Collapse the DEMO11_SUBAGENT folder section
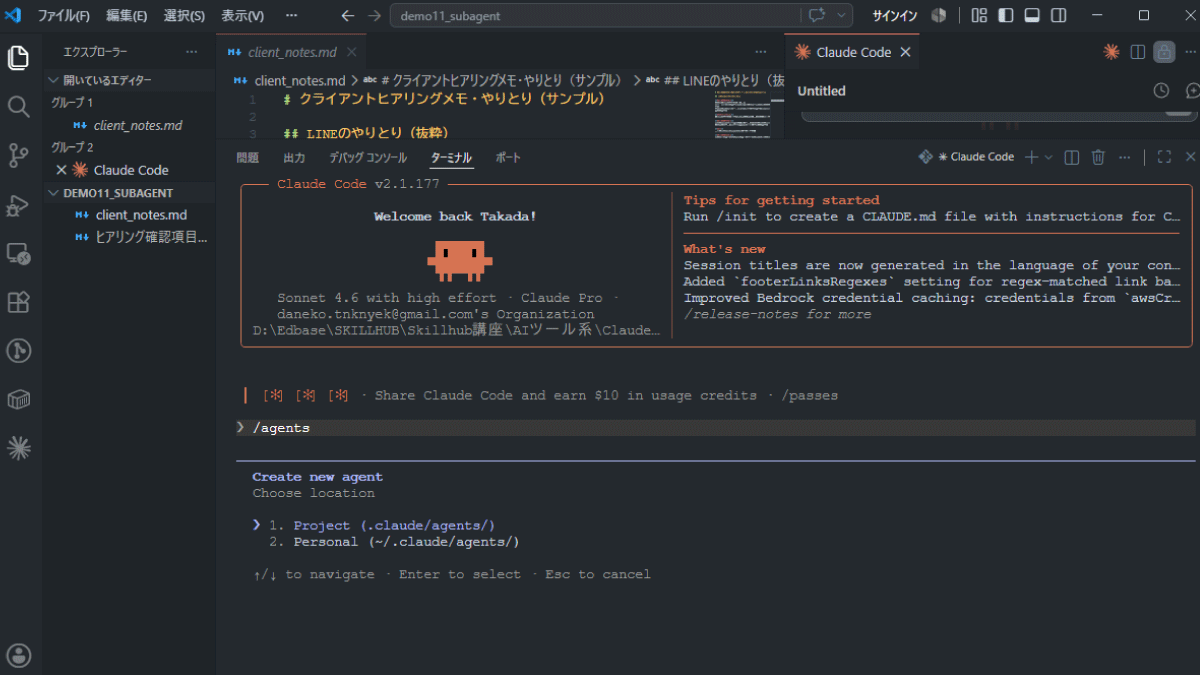Image resolution: width=1200 pixels, height=675 pixels. click(128, 193)
